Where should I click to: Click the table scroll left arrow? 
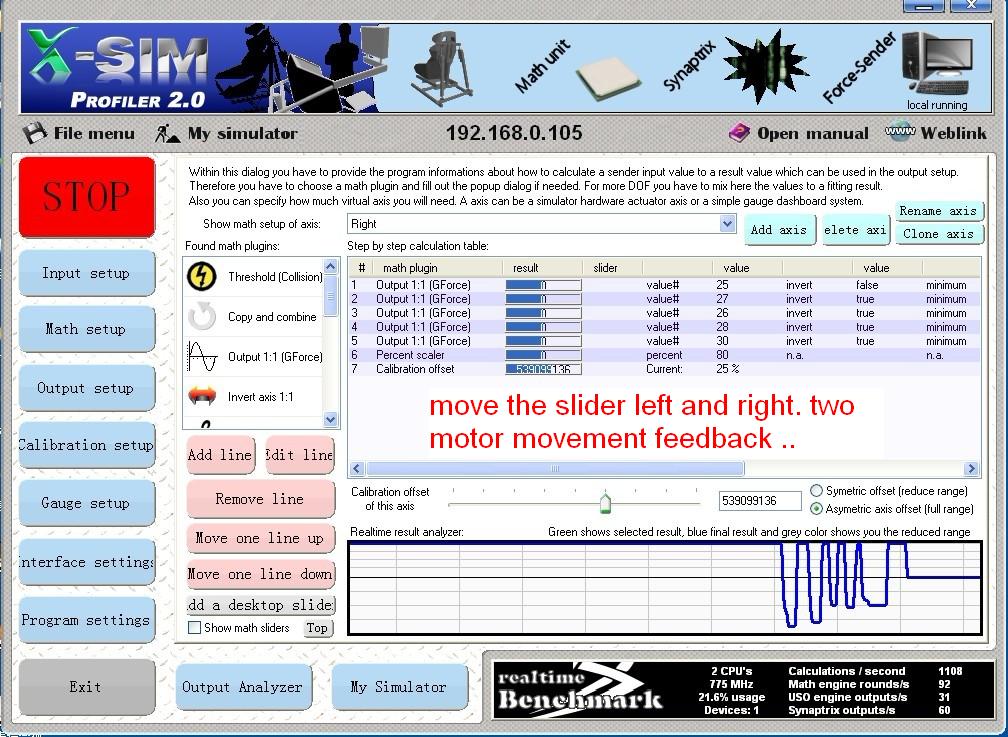point(357,469)
